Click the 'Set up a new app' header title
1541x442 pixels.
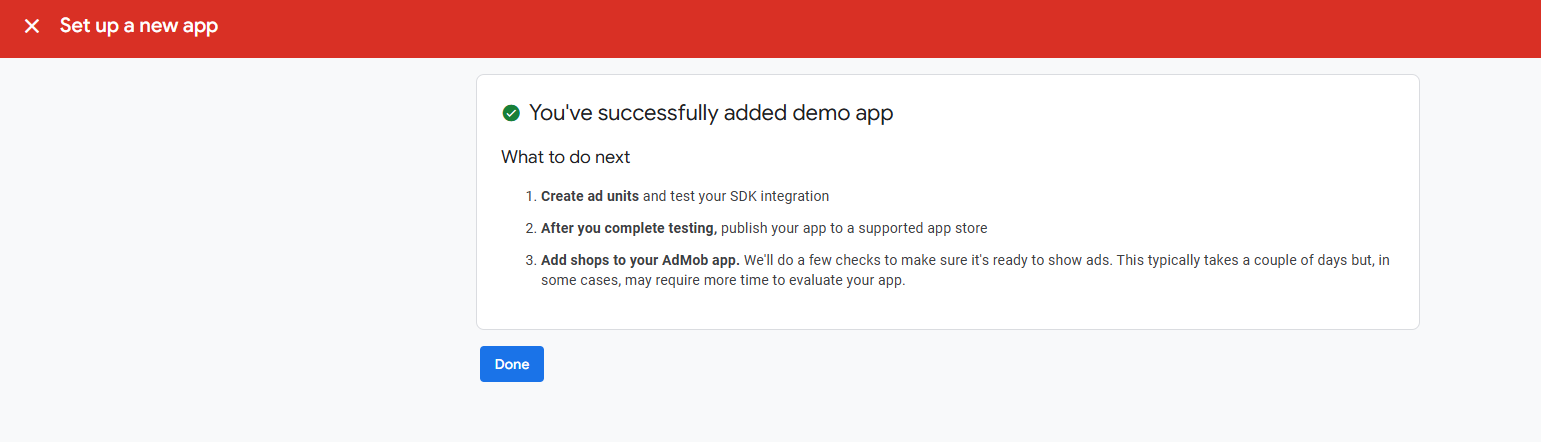(x=139, y=26)
